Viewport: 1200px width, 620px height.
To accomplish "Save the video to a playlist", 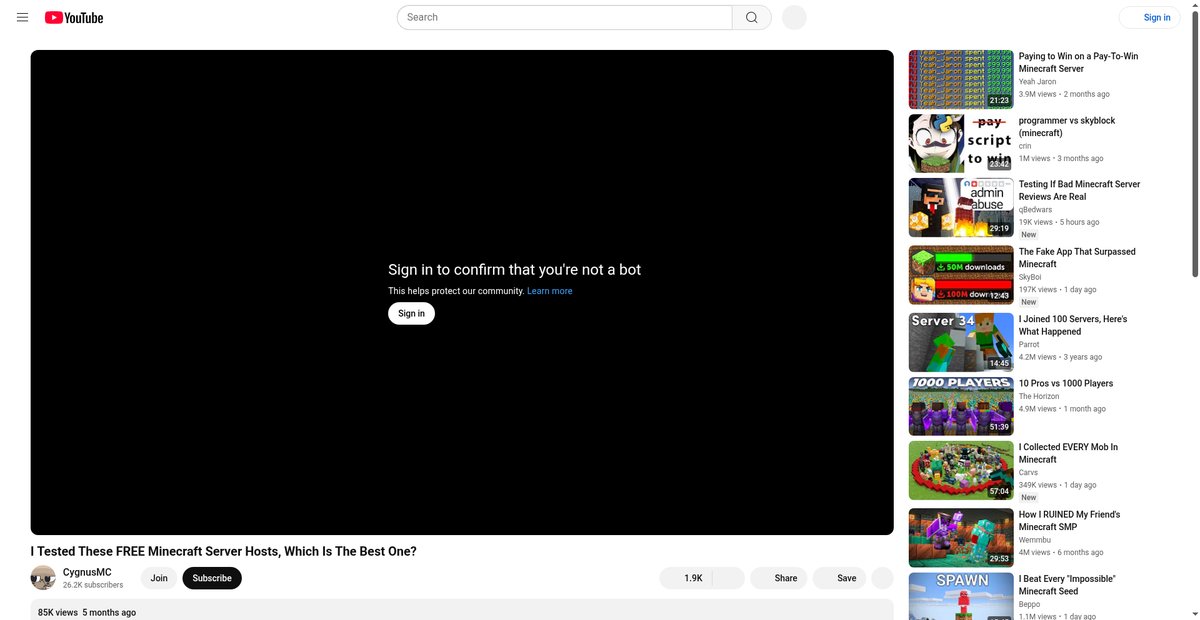I will tap(840, 578).
